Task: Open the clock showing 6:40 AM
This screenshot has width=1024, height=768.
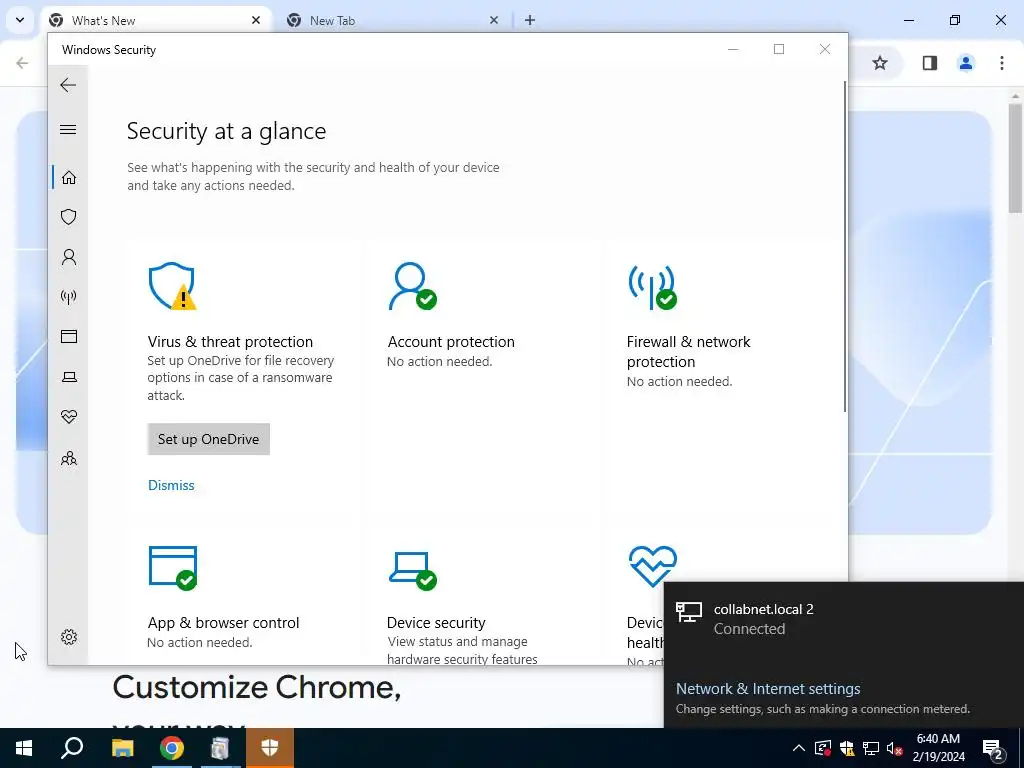Action: coord(938,748)
